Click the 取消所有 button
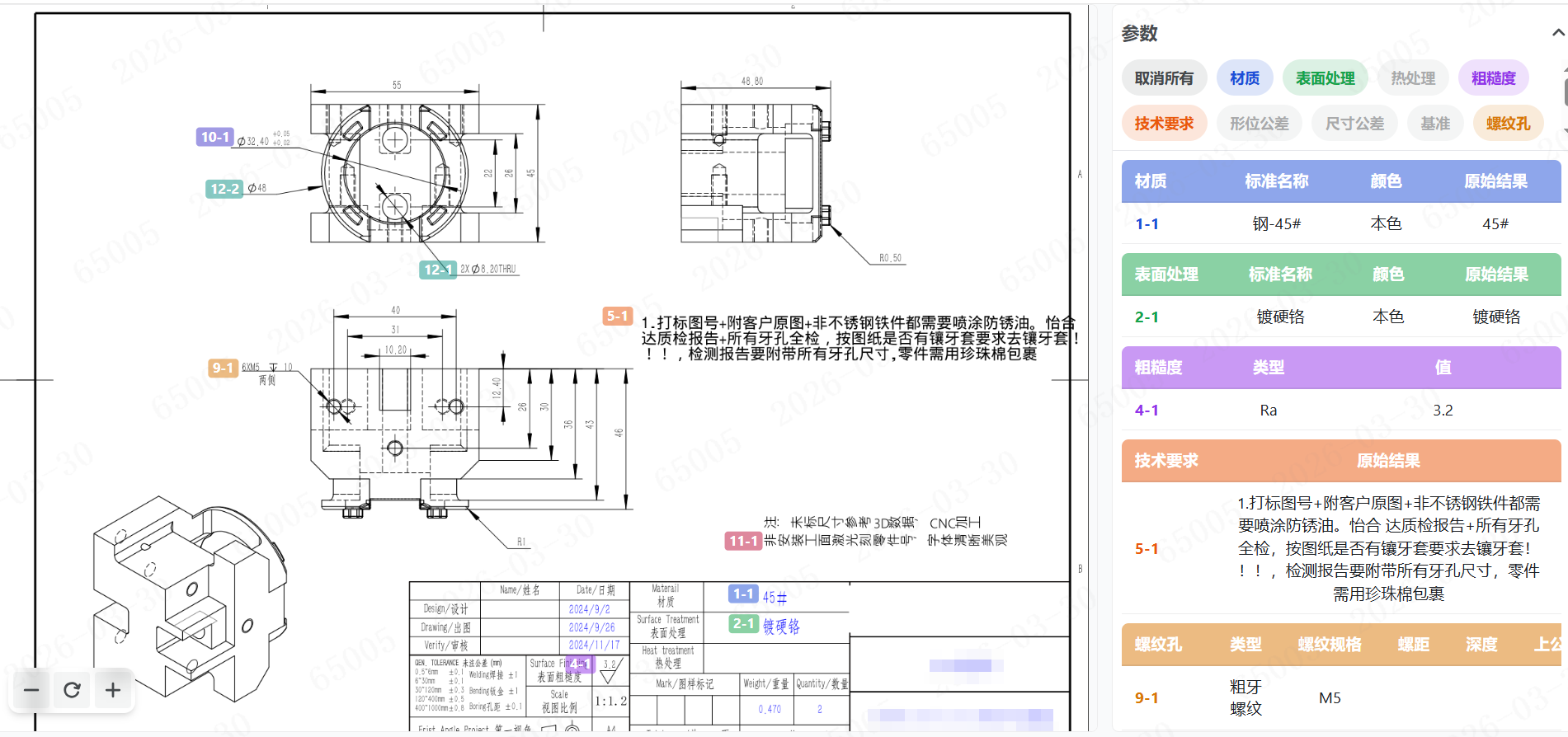This screenshot has width=1568, height=737. point(1164,78)
